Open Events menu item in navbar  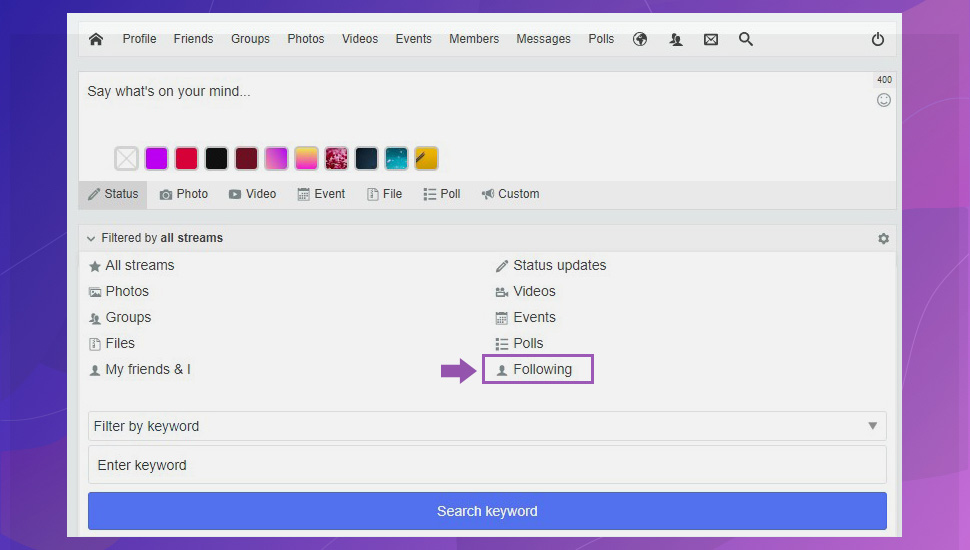413,39
